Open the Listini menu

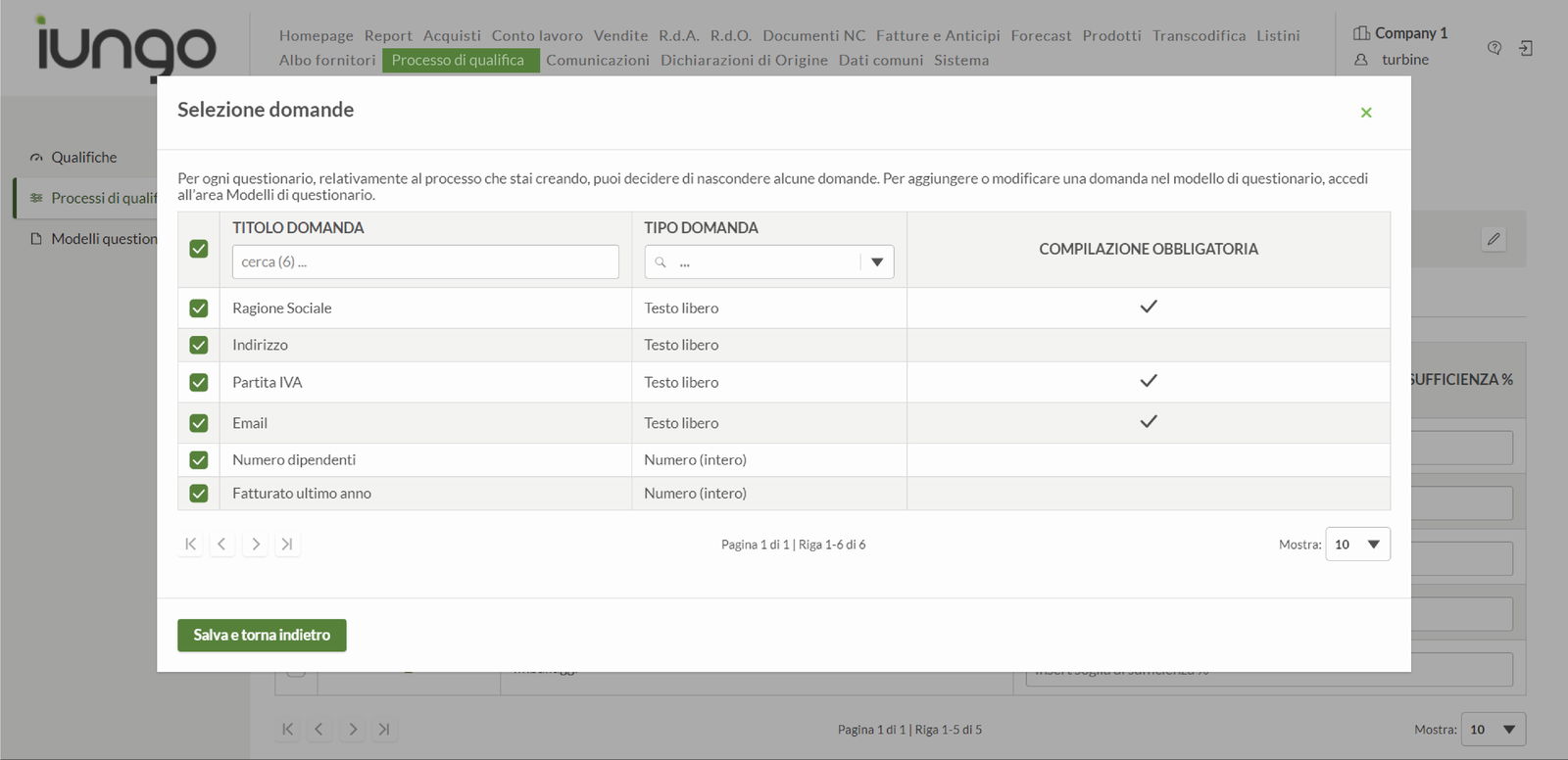(x=1279, y=35)
